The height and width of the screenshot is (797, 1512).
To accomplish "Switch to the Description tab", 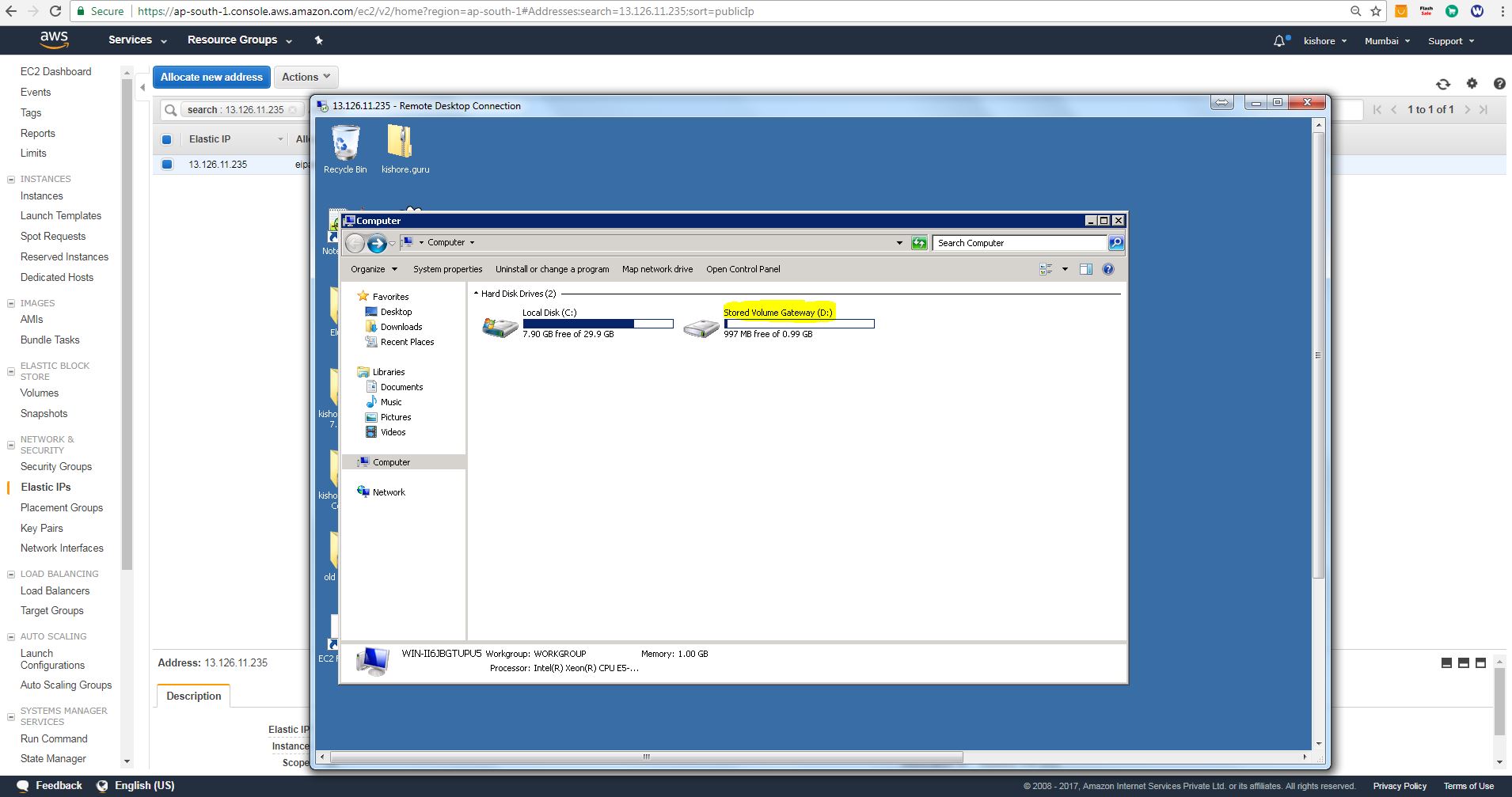I will 194,696.
